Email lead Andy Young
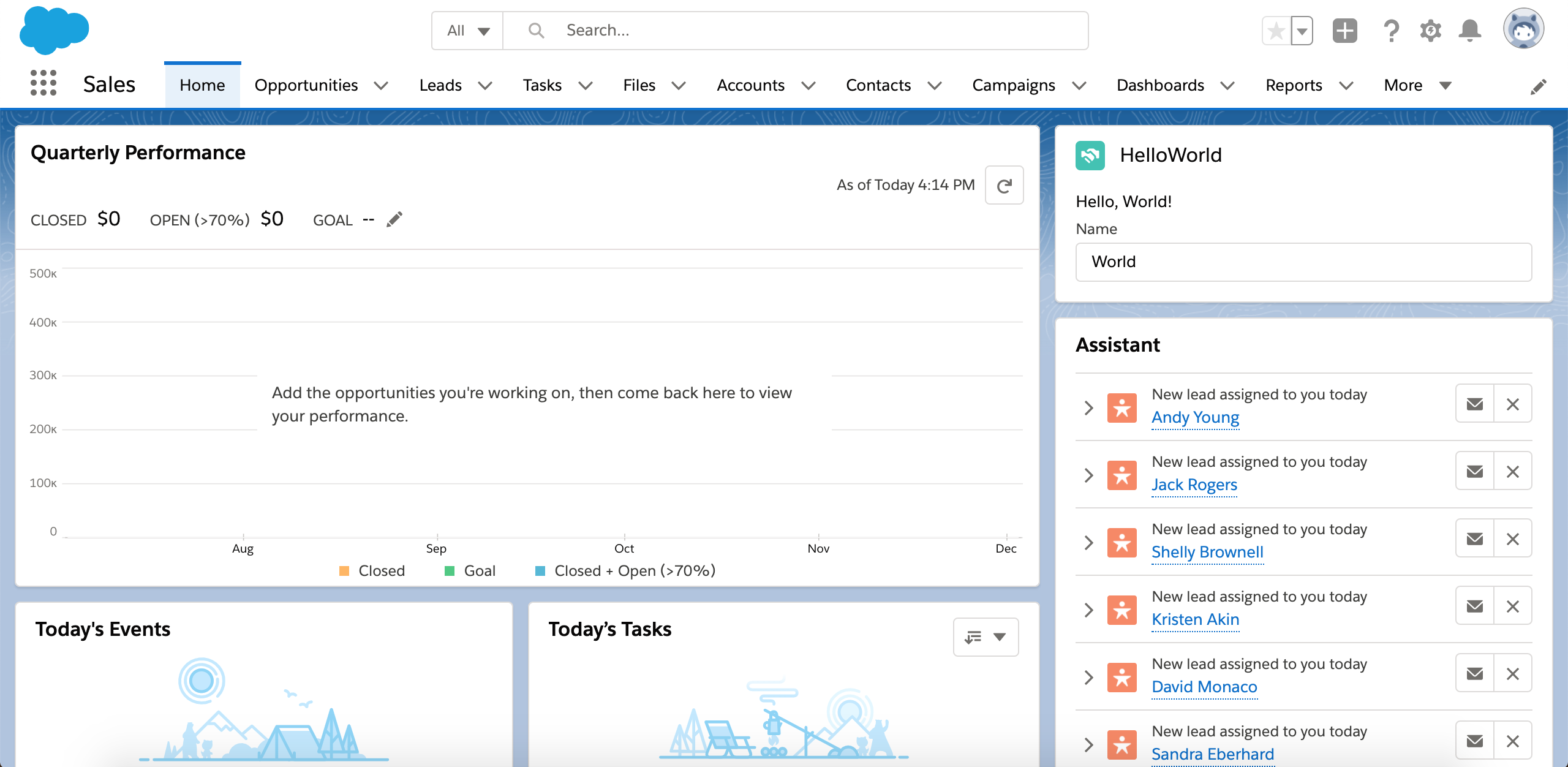The height and width of the screenshot is (767, 1568). pos(1475,404)
